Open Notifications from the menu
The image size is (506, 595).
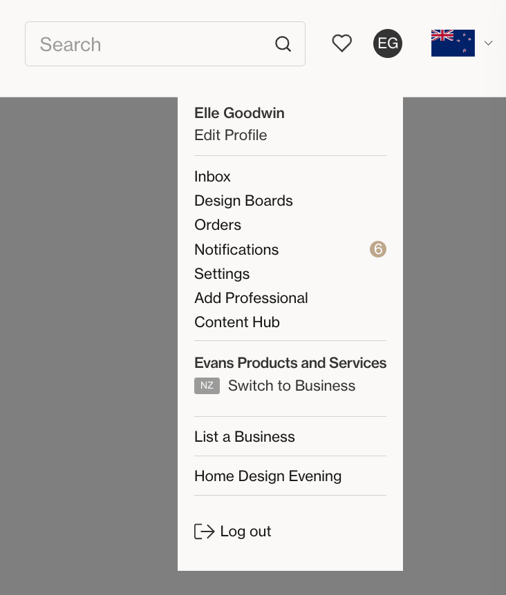pos(236,250)
